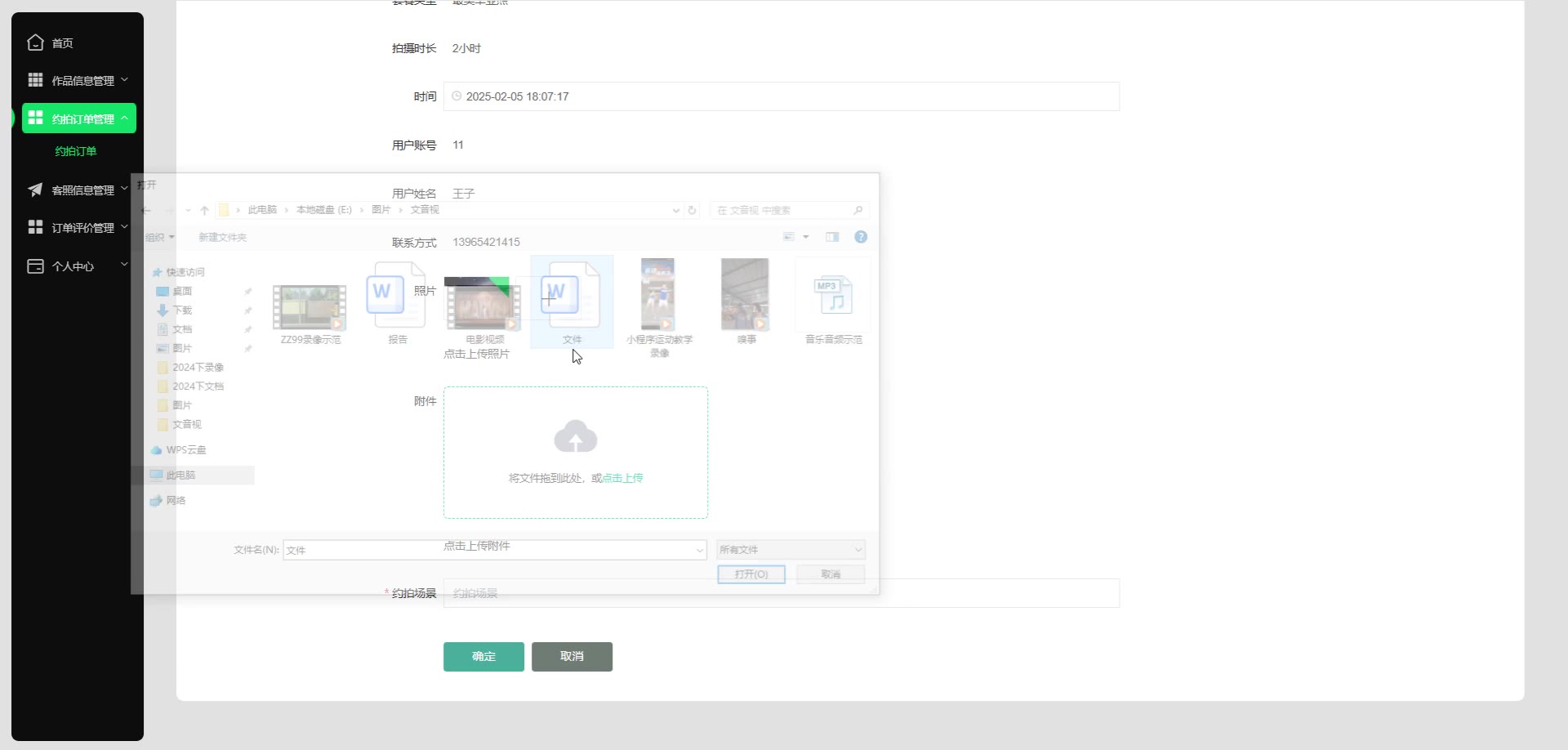Click the 时间 date-time input field
The height and width of the screenshot is (750, 1568).
pos(782,96)
